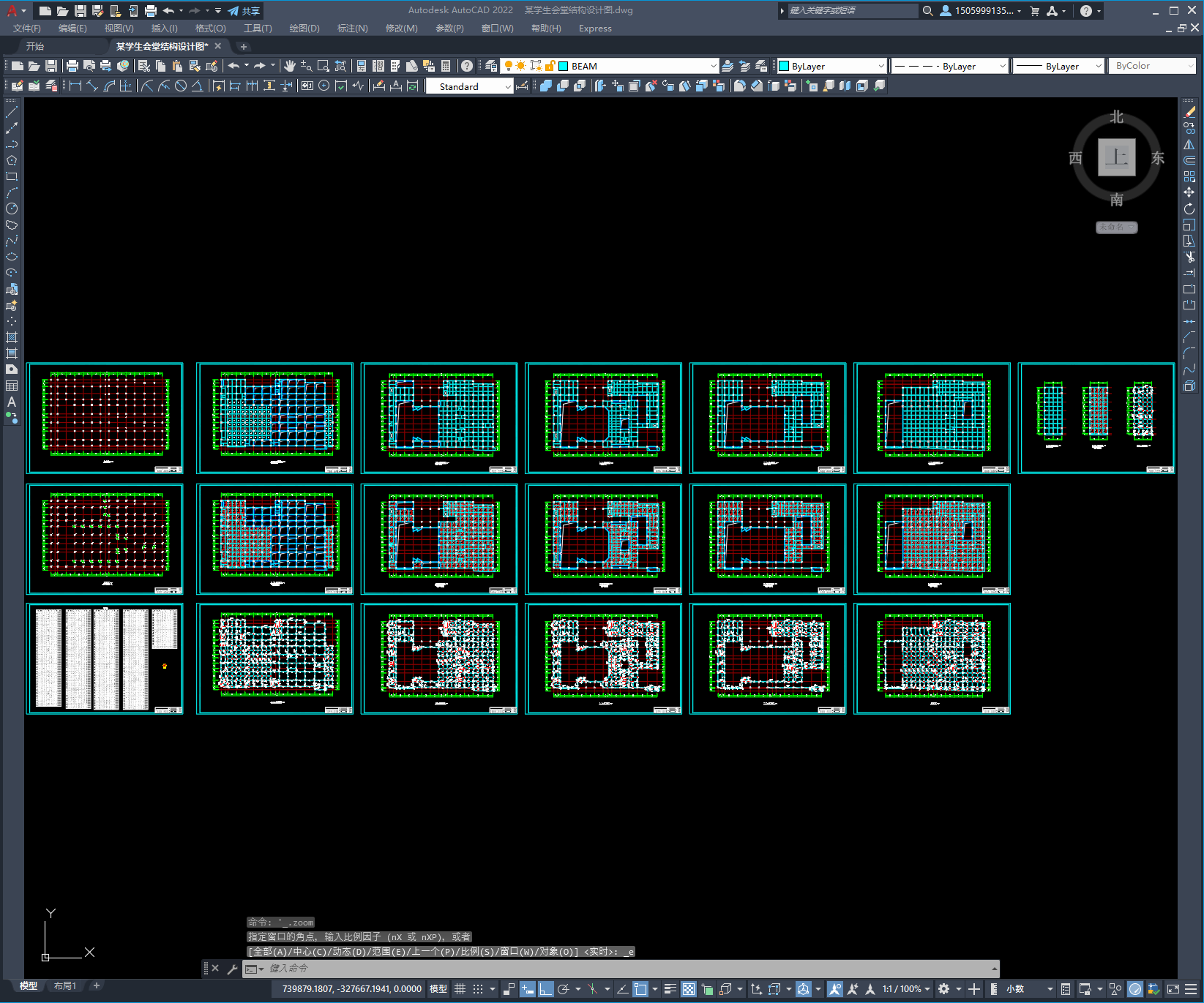
Task: Toggle dynamic input in the status bar
Action: click(528, 989)
